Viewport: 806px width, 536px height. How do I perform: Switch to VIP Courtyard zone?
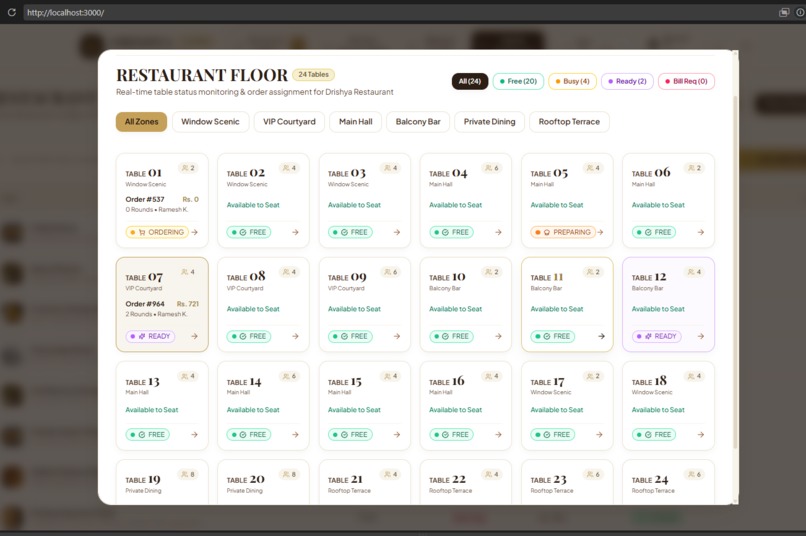pyautogui.click(x=289, y=122)
